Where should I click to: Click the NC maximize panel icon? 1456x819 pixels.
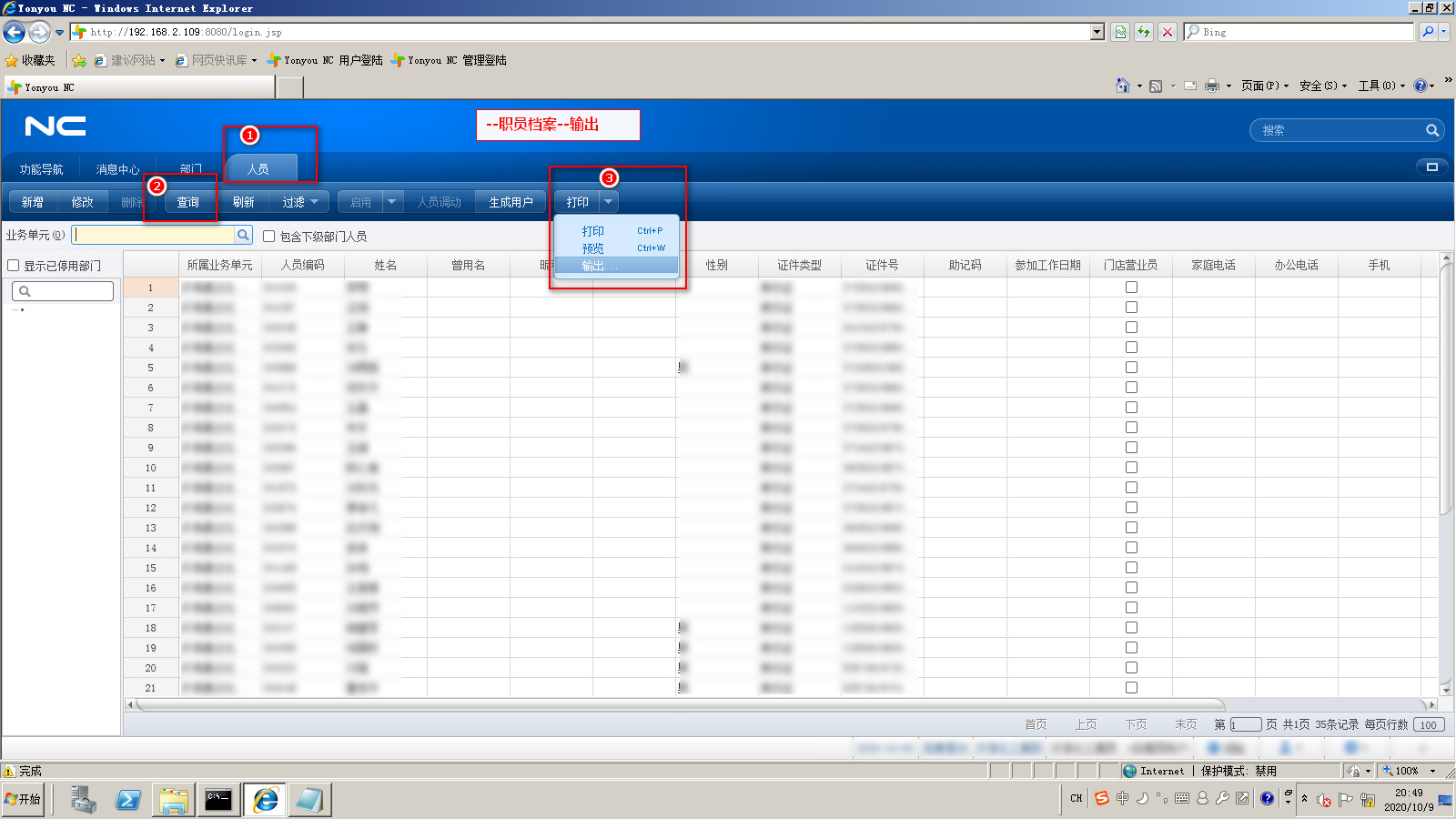coord(1431,167)
